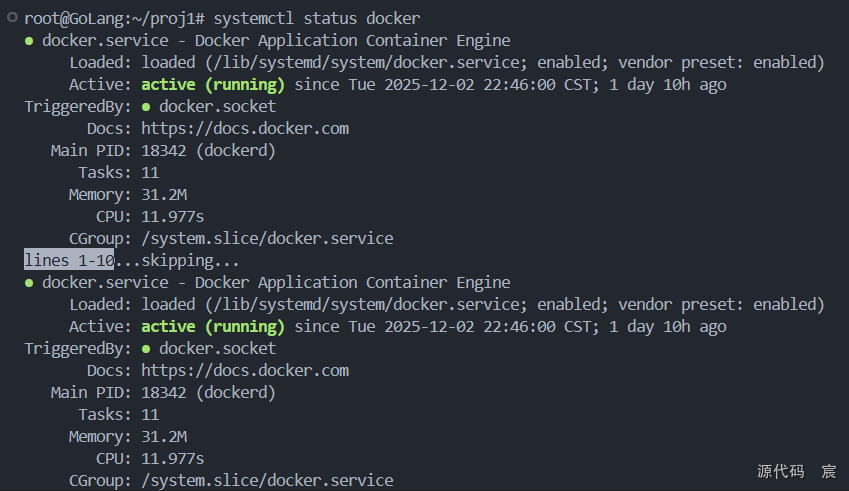Click 'vendor preset: enabled' below the skipping line
The image size is (849, 491).
717,305
